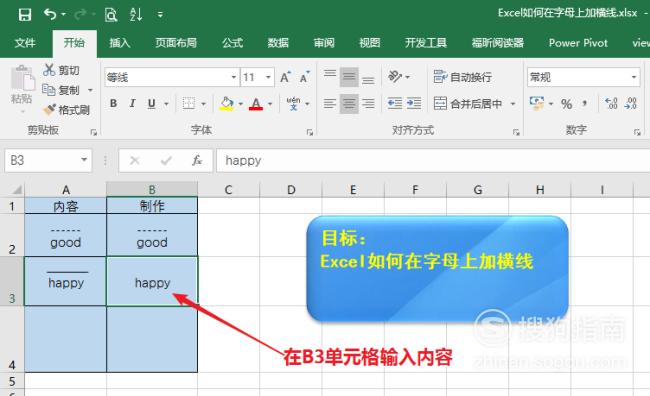Viewport: 650px width, 396px height.
Task: Open the Power Pivot tab
Action: [x=578, y=43]
